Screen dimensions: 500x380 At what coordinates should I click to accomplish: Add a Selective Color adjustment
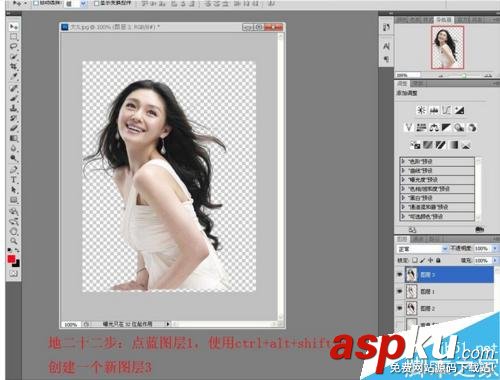tap(466, 145)
